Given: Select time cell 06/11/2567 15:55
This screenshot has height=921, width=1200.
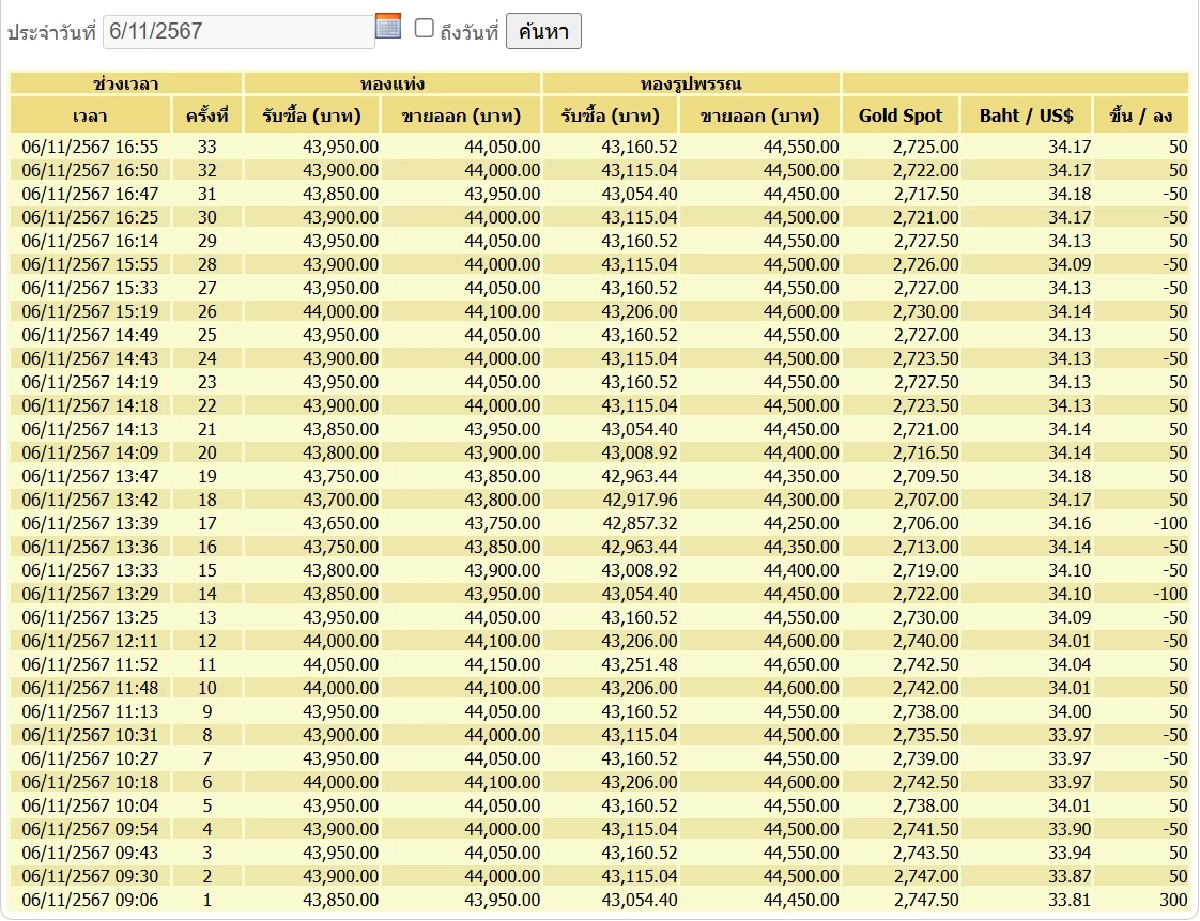Looking at the screenshot, I should pyautogui.click(x=90, y=264).
